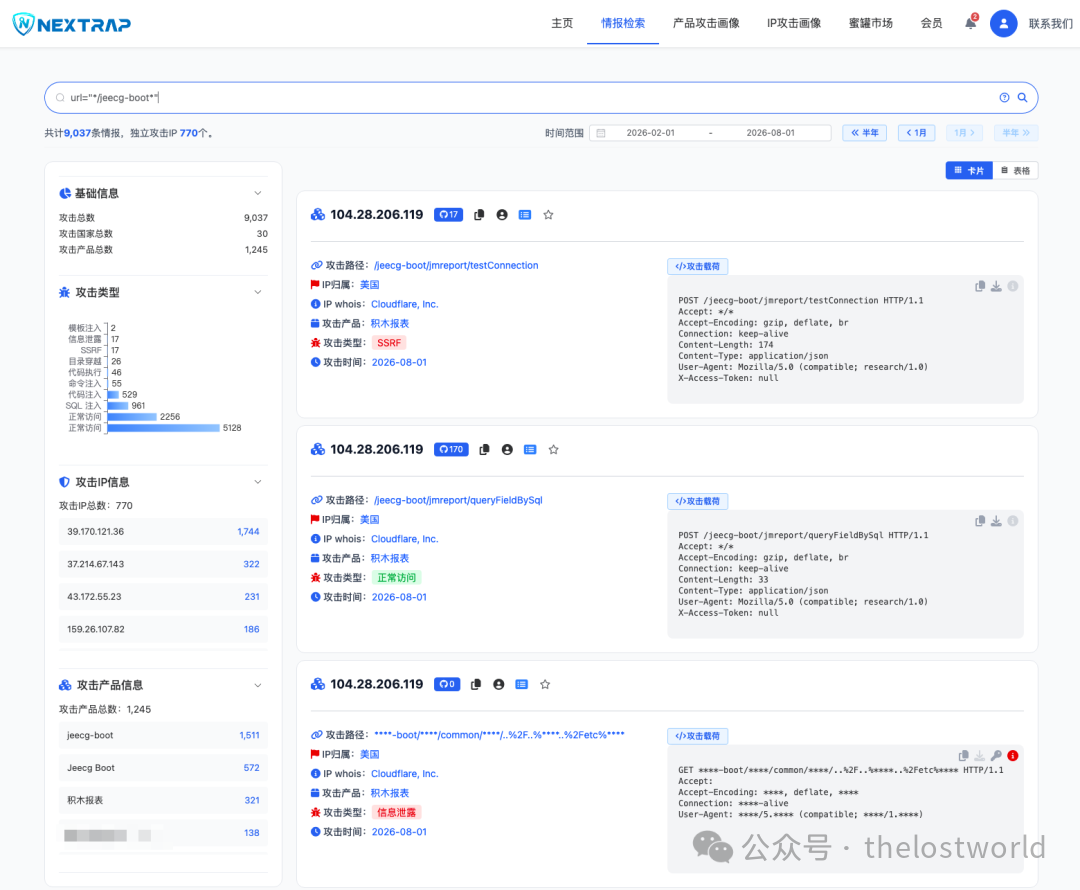
Task: Show info for testConnection payload
Action: click(1012, 287)
